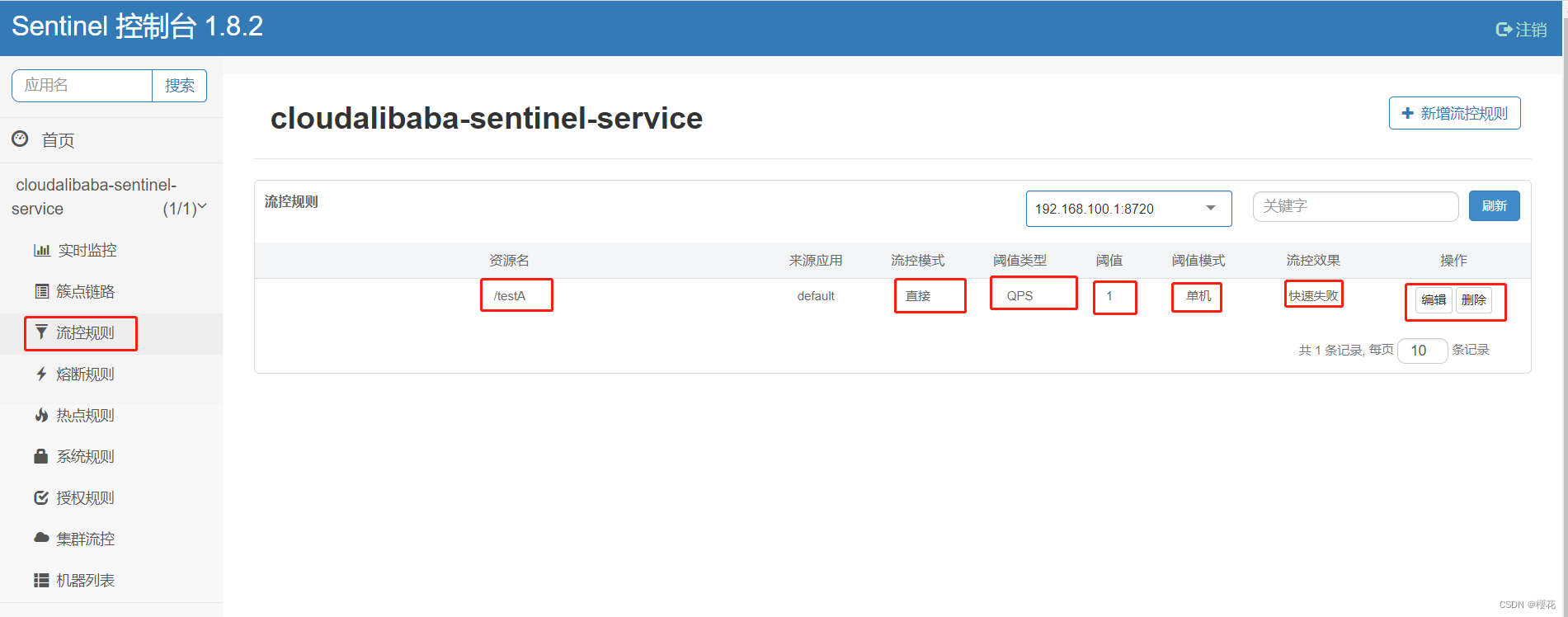Click the 刷新 refresh button
Image resolution: width=1568 pixels, height=617 pixels.
point(1494,206)
